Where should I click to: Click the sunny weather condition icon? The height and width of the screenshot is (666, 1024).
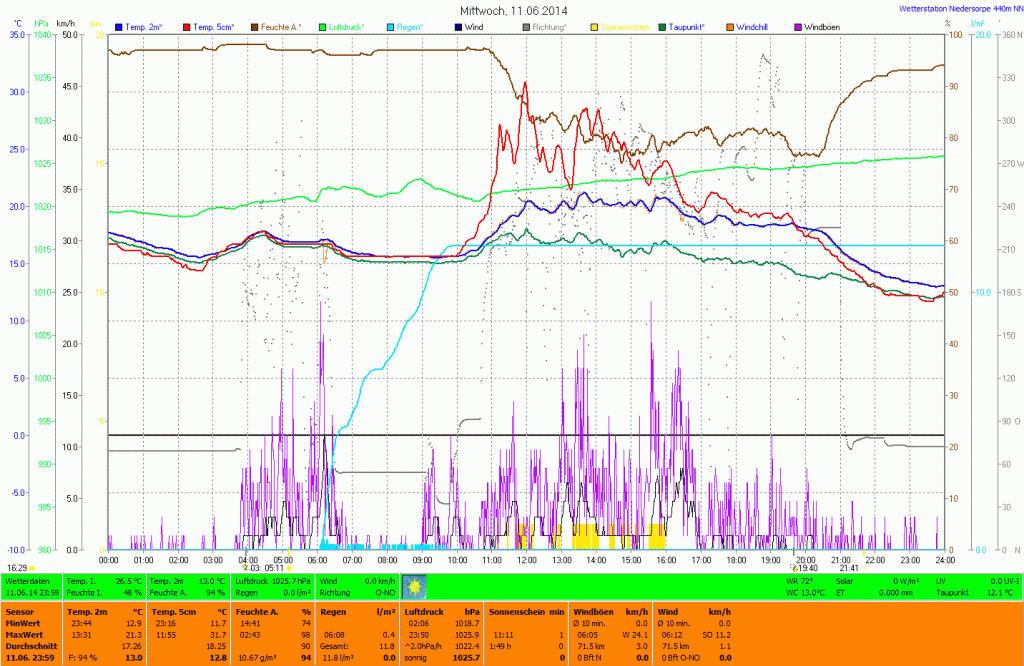(413, 585)
